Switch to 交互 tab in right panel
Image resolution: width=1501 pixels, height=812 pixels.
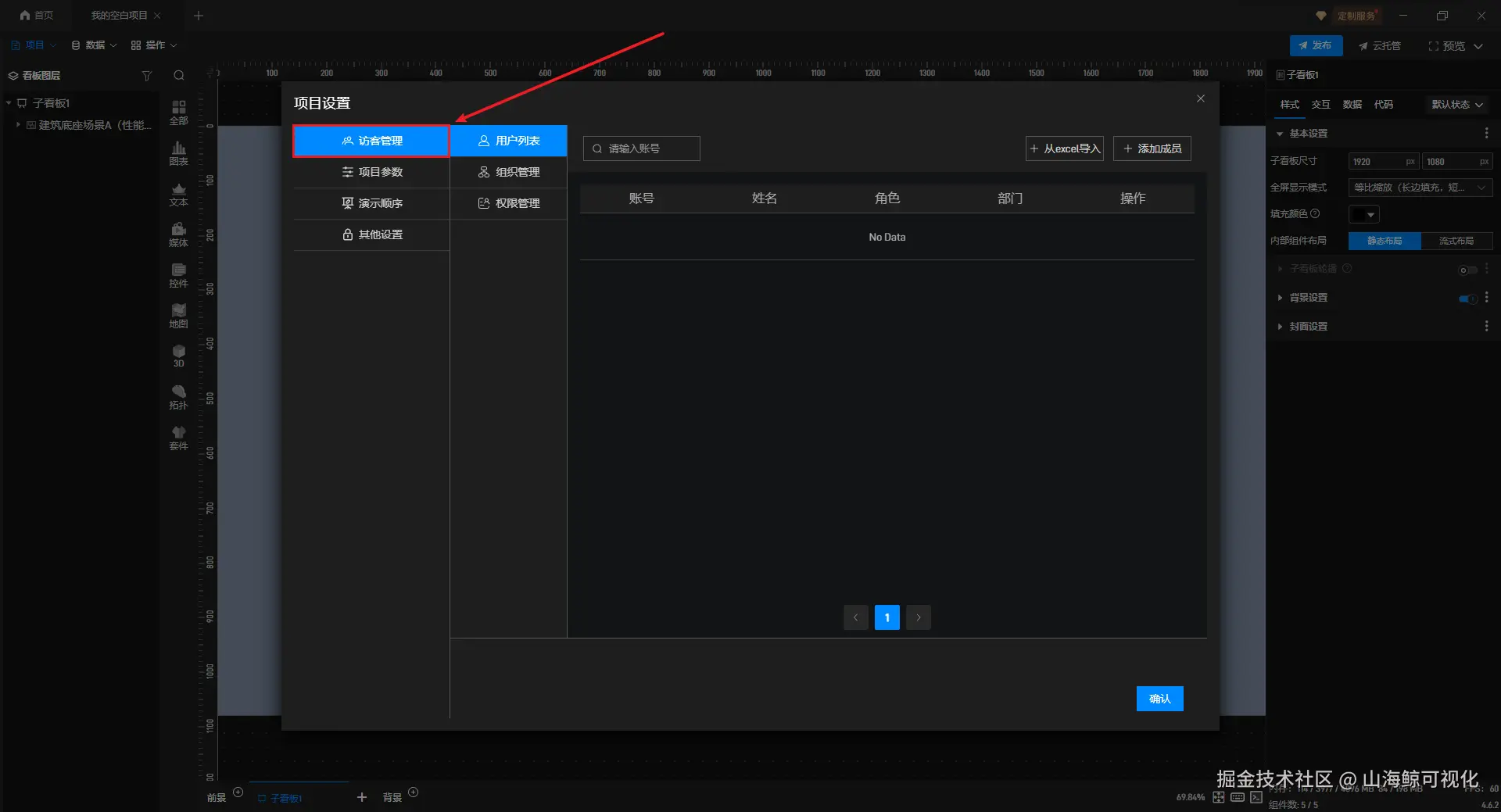tap(1320, 105)
